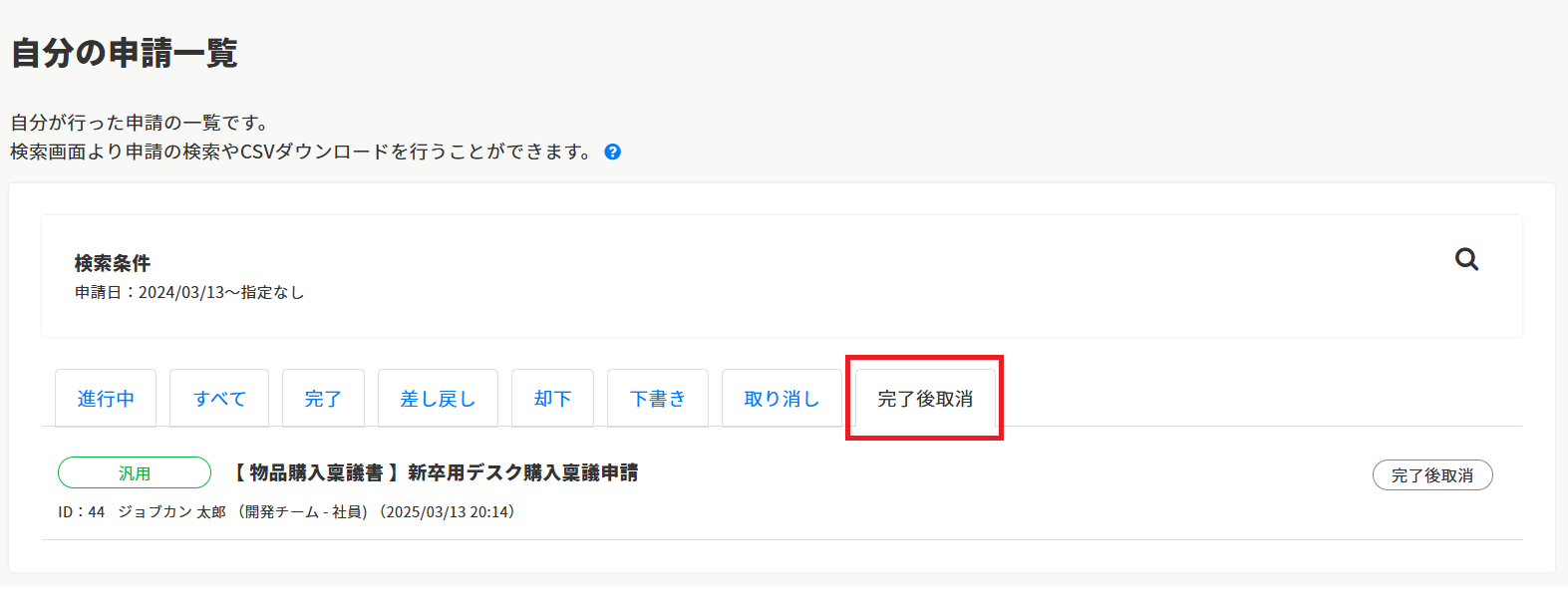This screenshot has height=613, width=1568.
Task: Click the CSVダウンロード description sentence
Action: (x=303, y=152)
